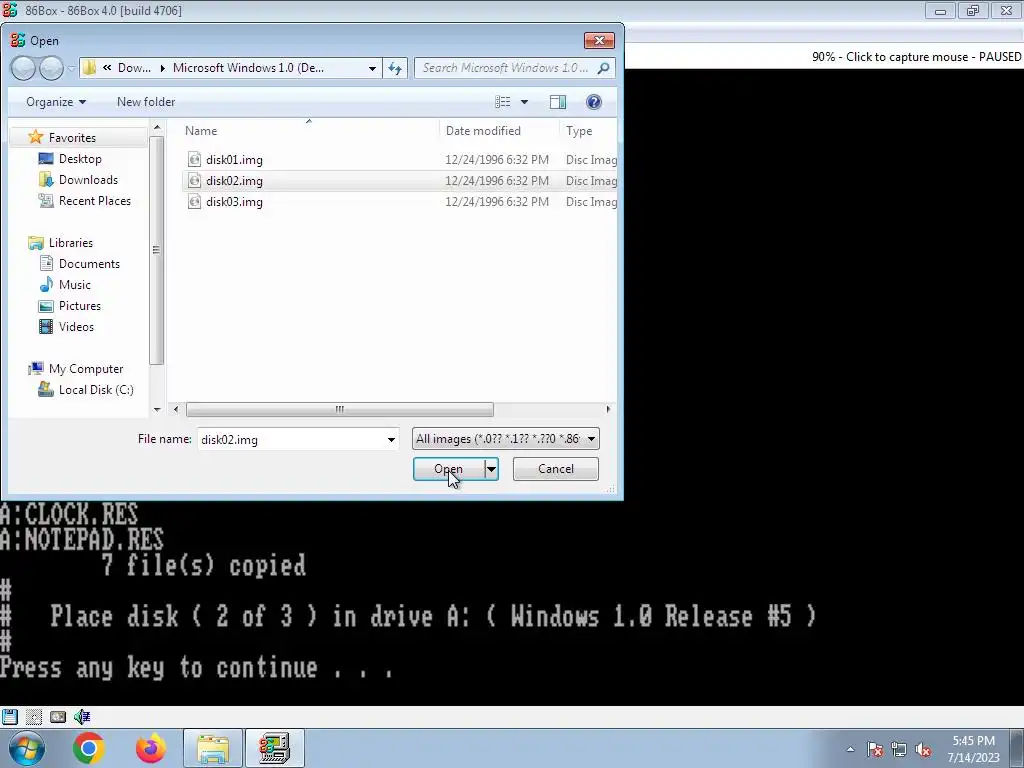This screenshot has height=768, width=1024.
Task: Click the Cancel button
Action: 556,469
